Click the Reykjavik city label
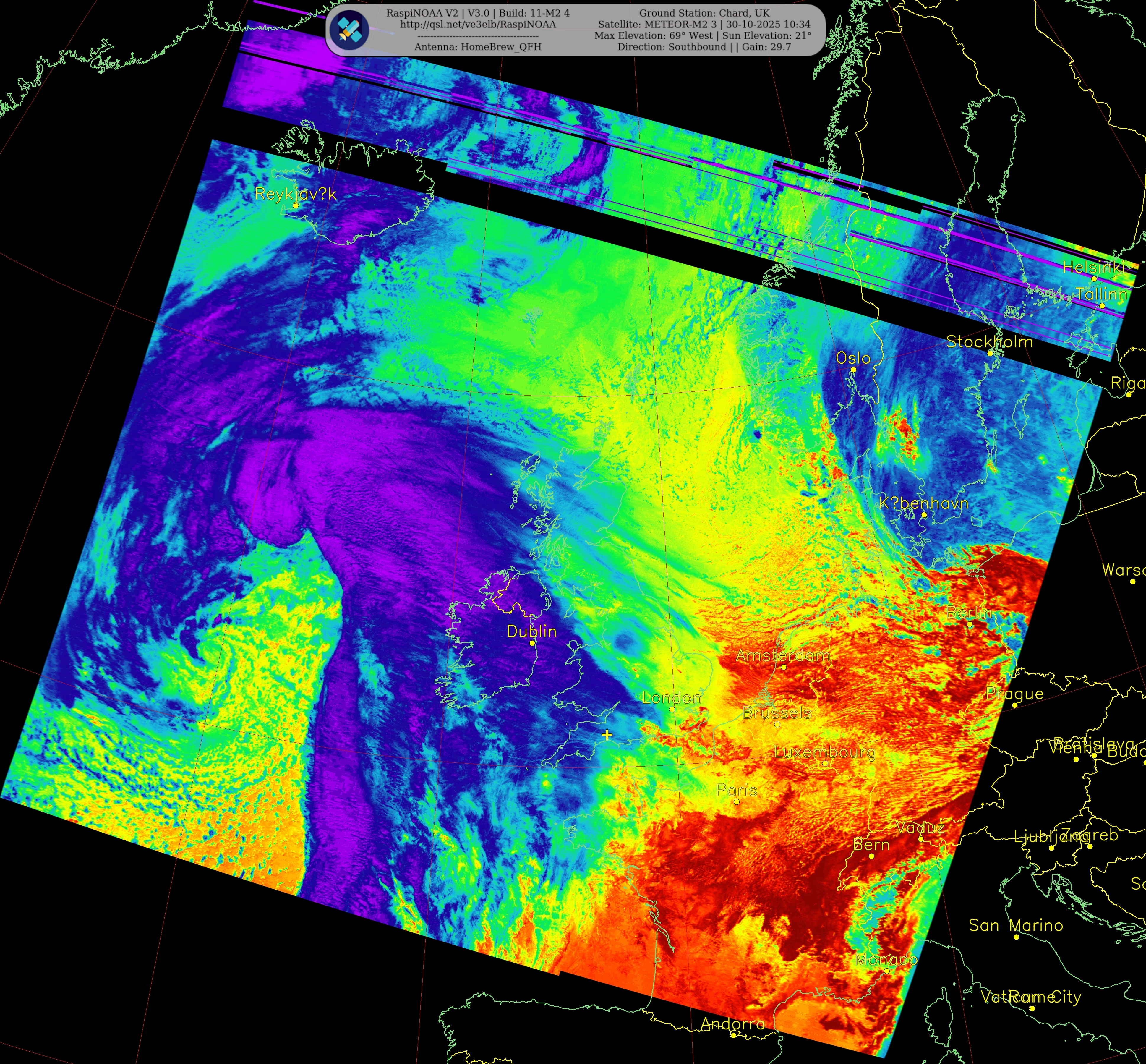The image size is (1146, 1064). 295,194
